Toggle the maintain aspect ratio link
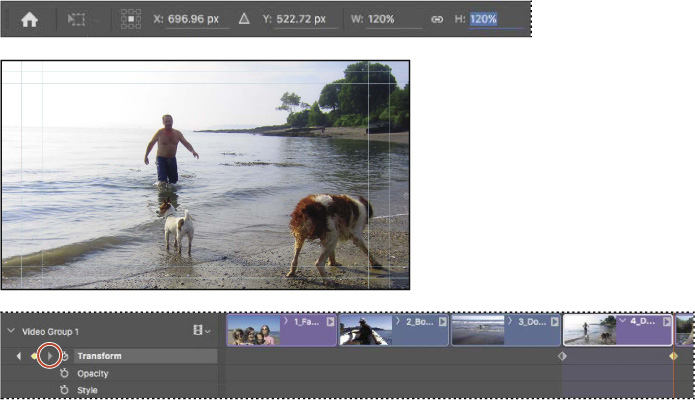This screenshot has height=400, width=695. pyautogui.click(x=437, y=19)
